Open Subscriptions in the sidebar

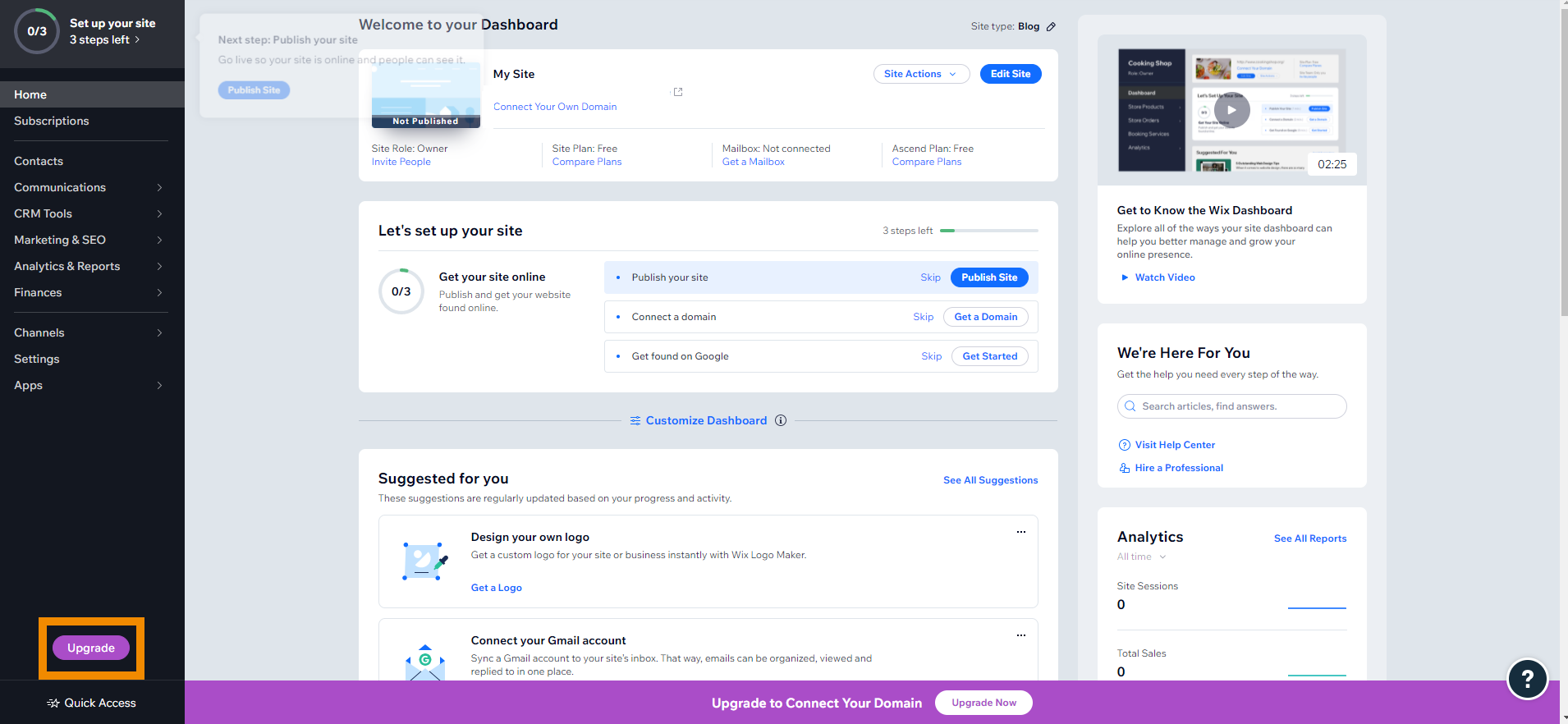tap(92, 121)
